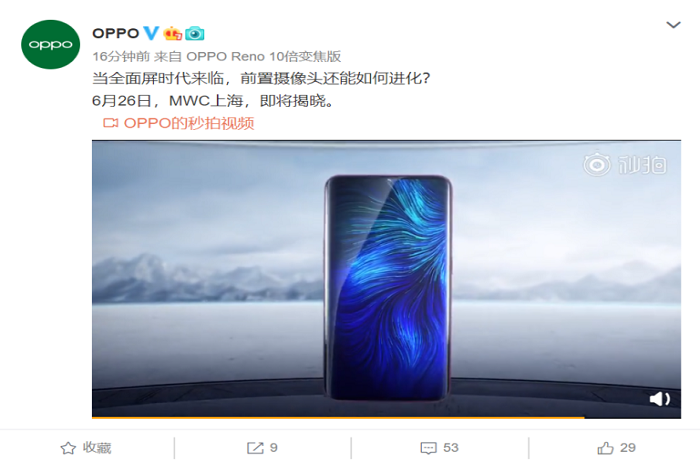Like the post with thumbs-up 29
This screenshot has height=465, width=700.
point(617,448)
